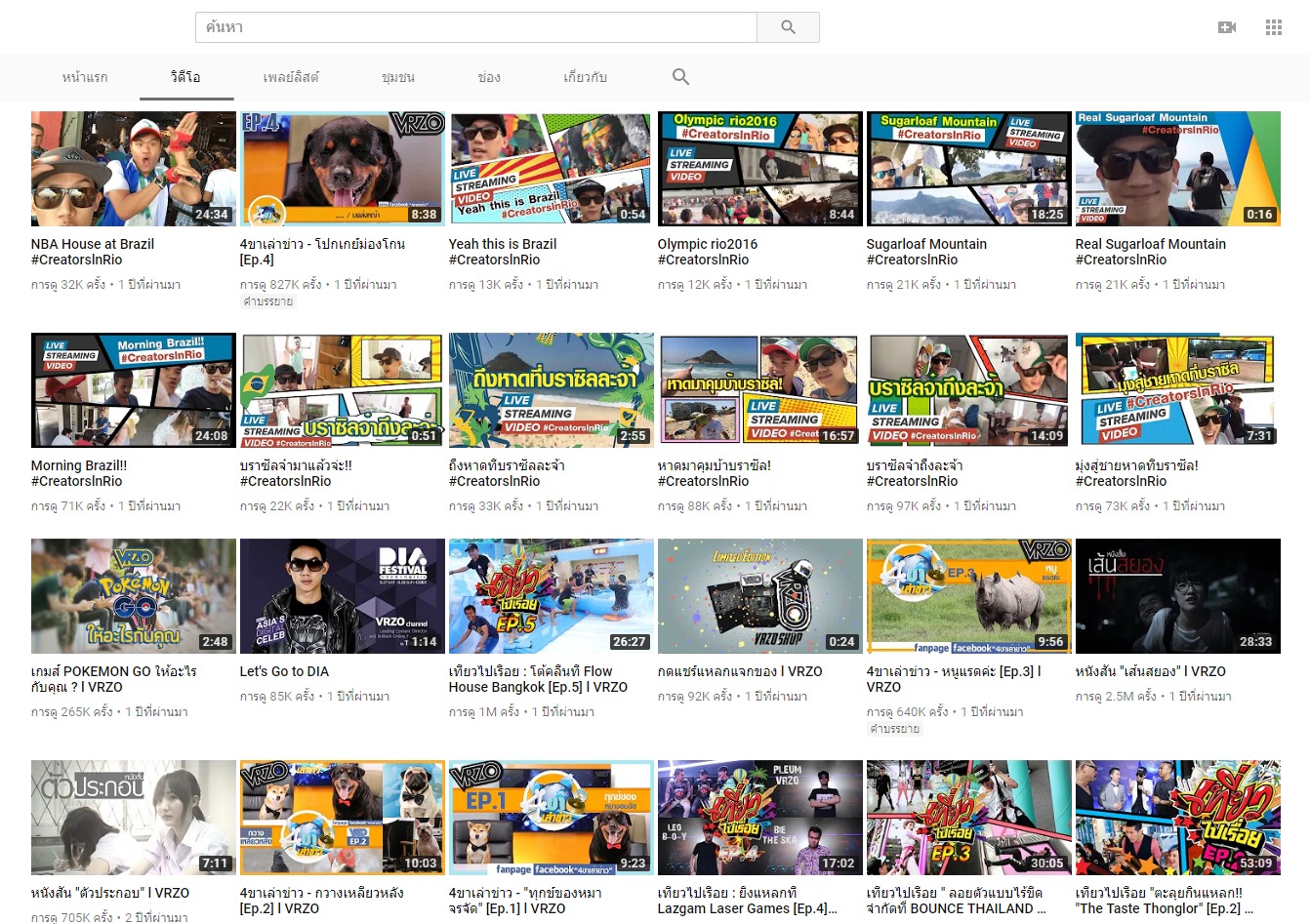Open the 2:55 beach live streaming thumbnail

[552, 390]
